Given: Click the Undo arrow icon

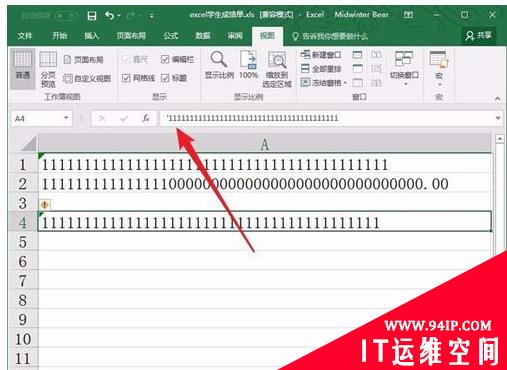Looking at the screenshot, I should pos(110,15).
